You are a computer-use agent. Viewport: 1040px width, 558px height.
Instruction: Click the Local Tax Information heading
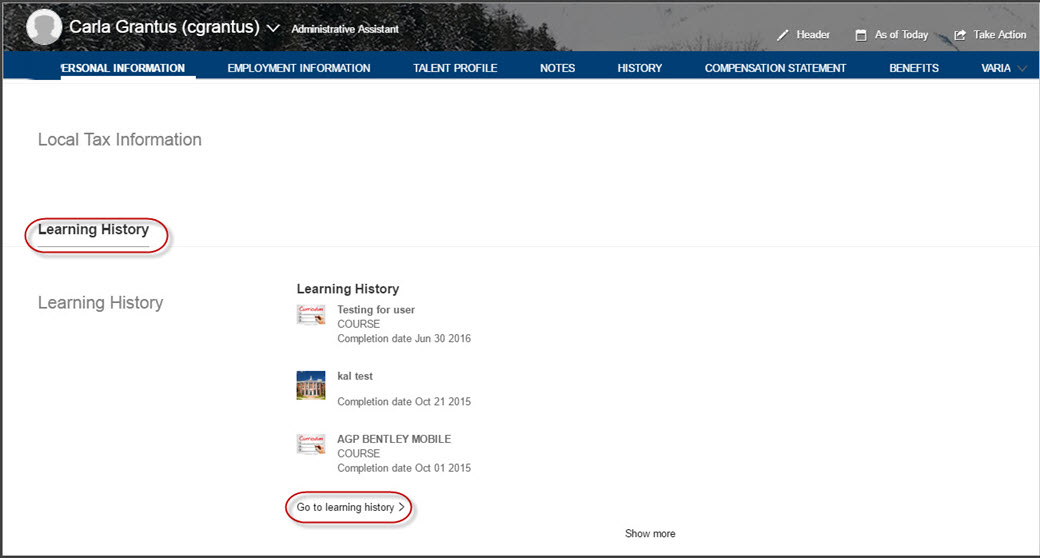pyautogui.click(x=119, y=139)
